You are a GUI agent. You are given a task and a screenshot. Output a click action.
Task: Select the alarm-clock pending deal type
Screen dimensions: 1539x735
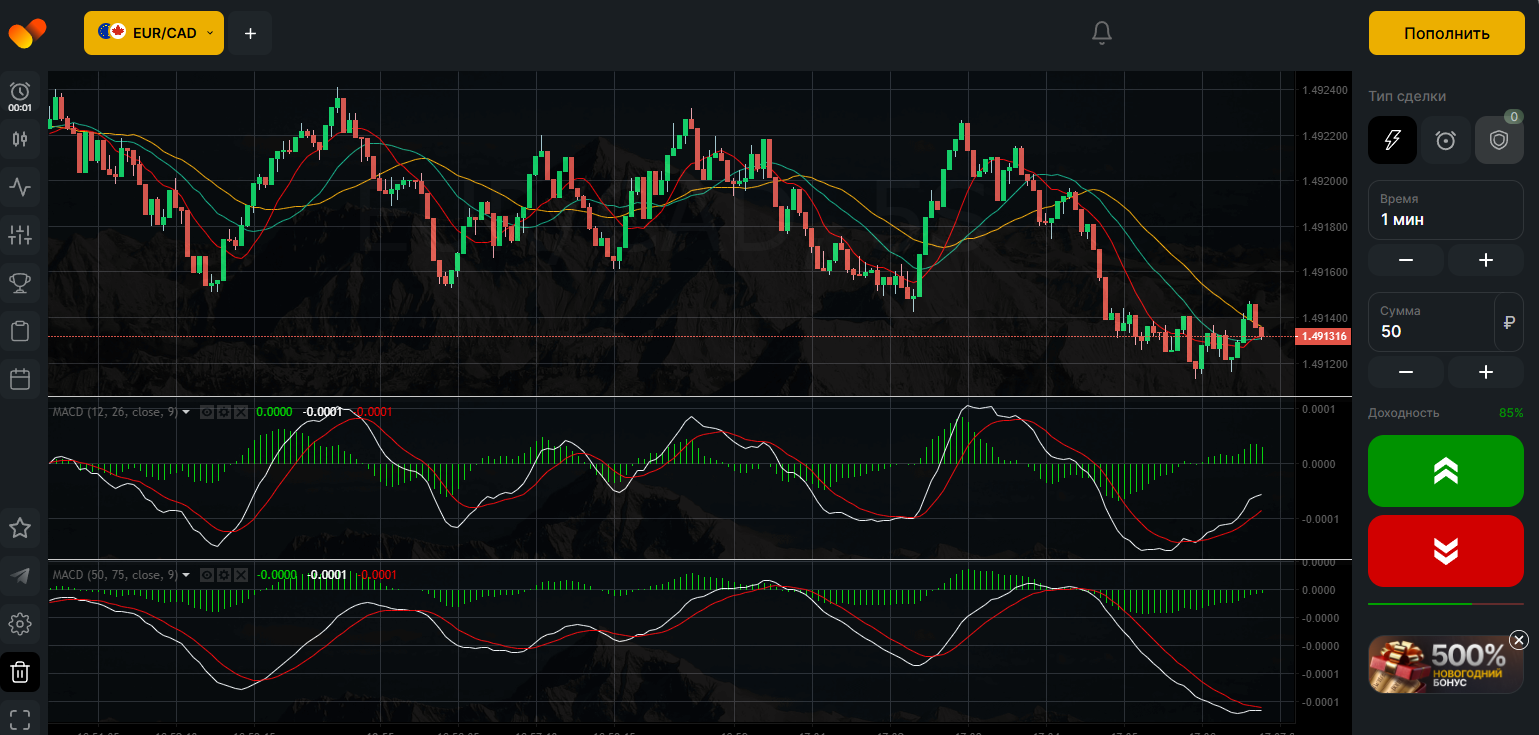tap(1445, 140)
